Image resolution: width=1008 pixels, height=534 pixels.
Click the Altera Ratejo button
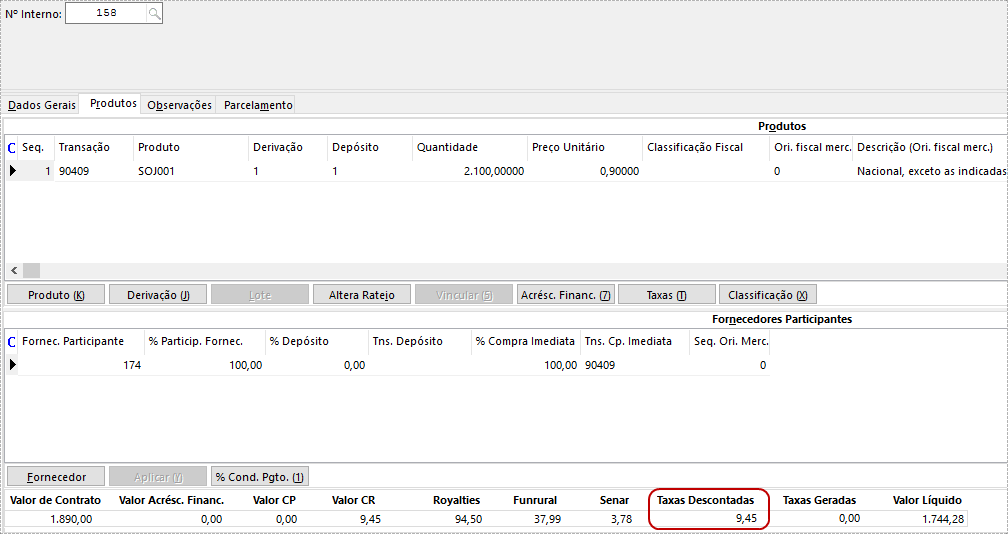pos(362,295)
